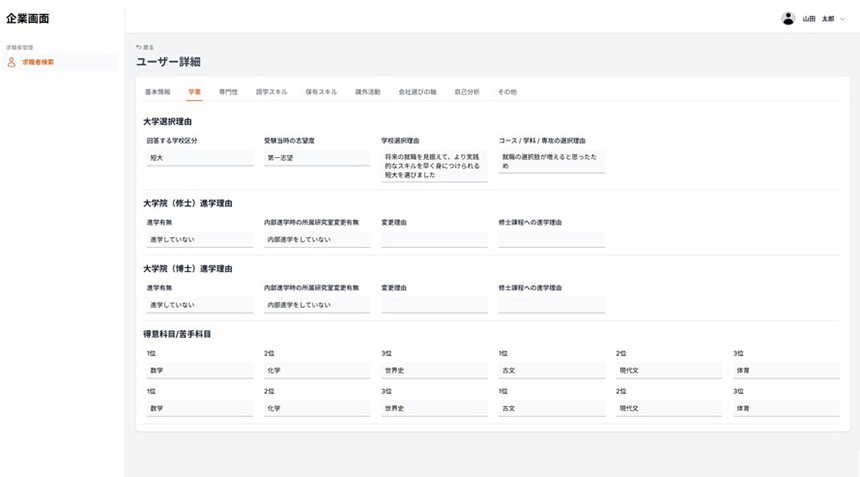Click the 戻る back link
The image size is (860, 477).
tap(145, 47)
